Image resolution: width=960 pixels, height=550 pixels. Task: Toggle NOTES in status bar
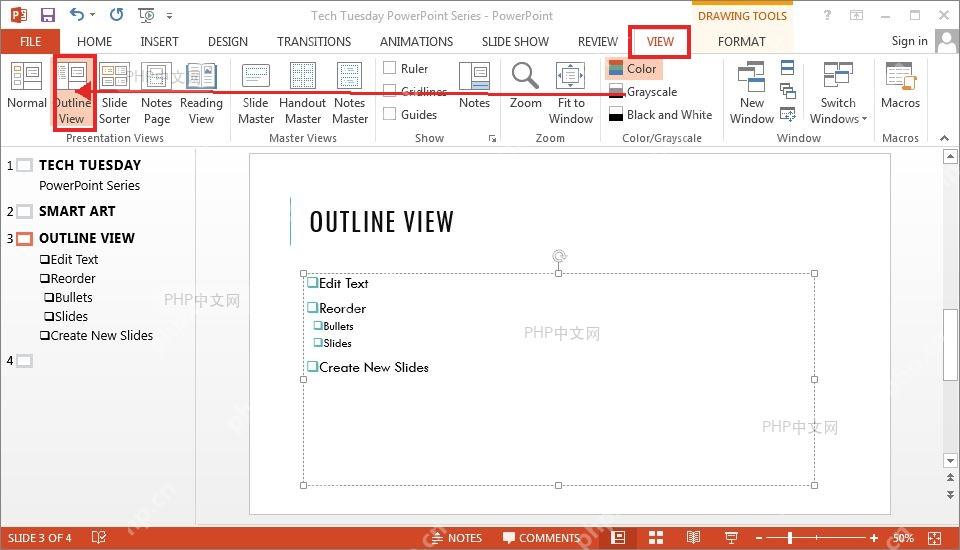457,538
